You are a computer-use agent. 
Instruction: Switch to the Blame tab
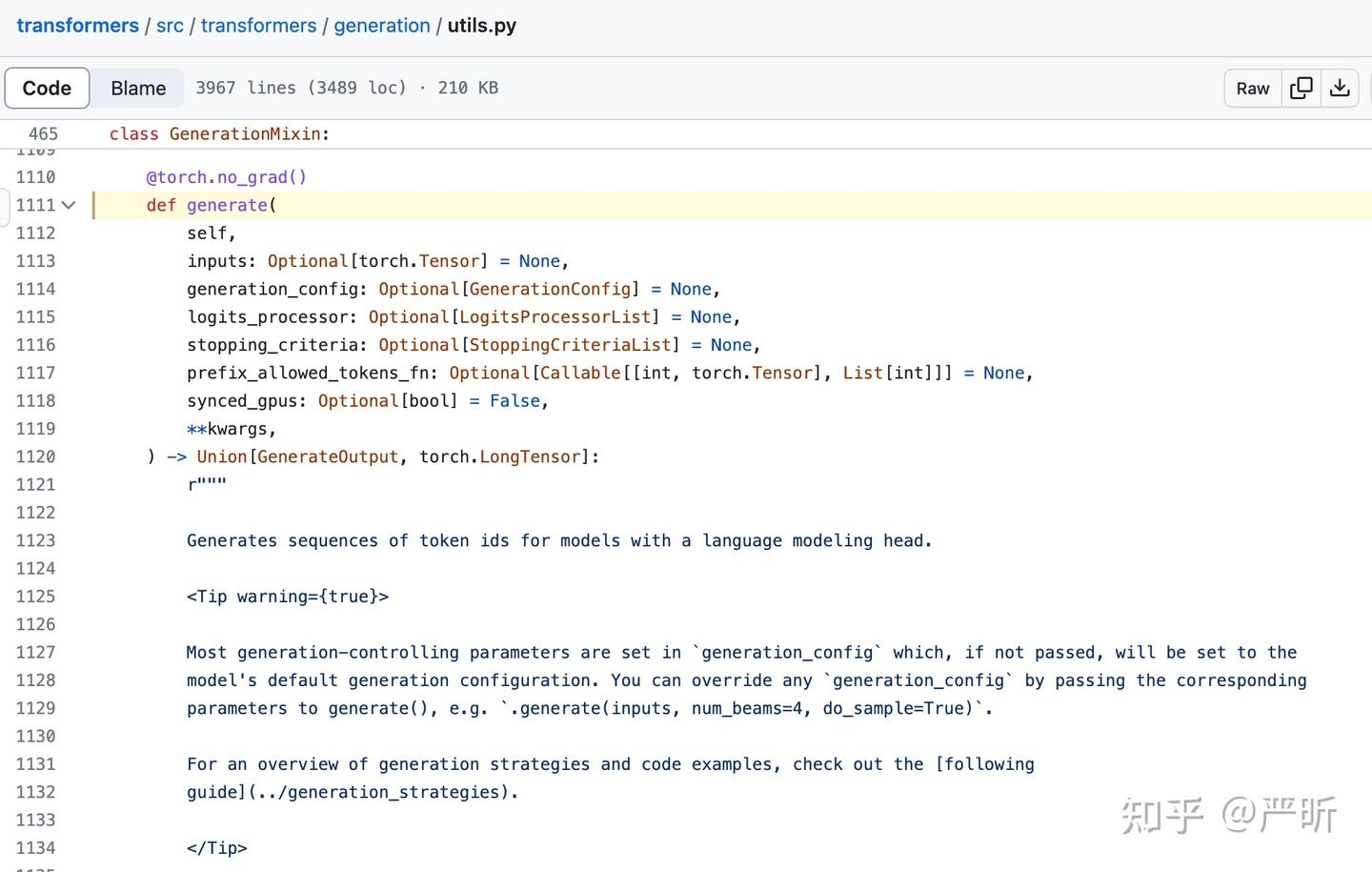point(138,88)
